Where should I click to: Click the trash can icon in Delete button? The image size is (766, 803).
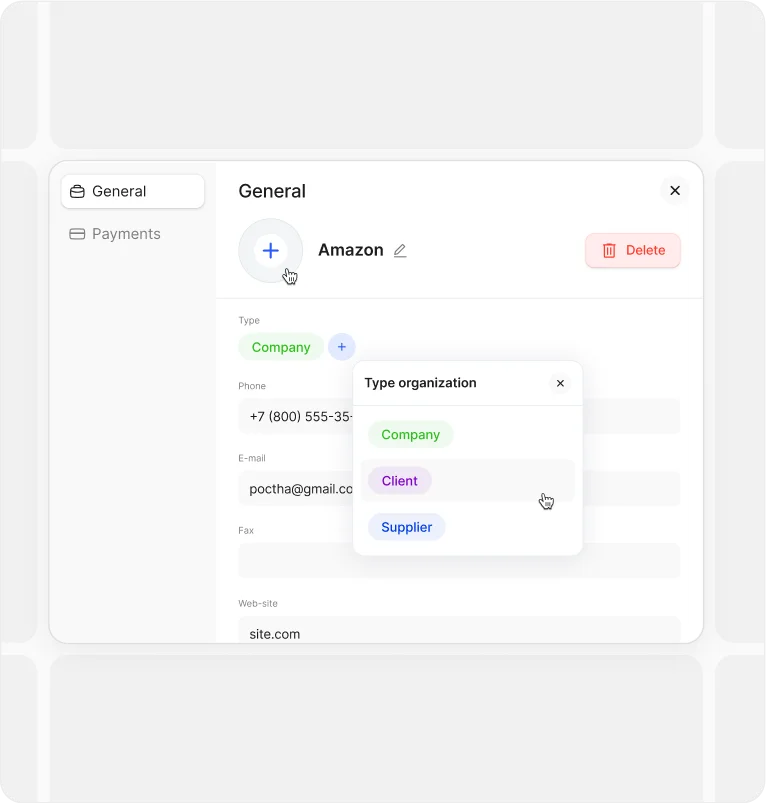tap(609, 251)
